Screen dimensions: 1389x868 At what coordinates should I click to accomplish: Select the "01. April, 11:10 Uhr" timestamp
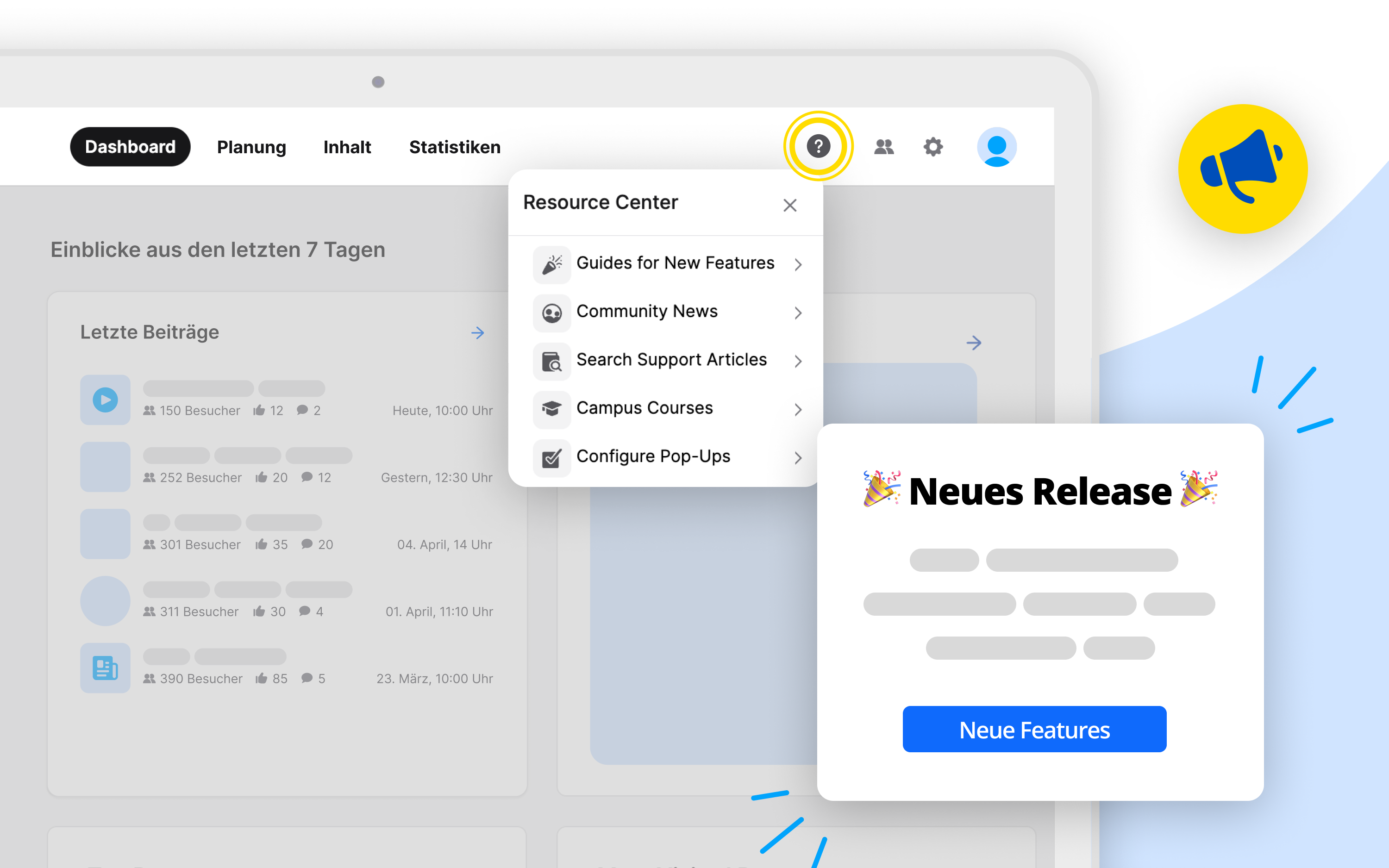(x=439, y=612)
